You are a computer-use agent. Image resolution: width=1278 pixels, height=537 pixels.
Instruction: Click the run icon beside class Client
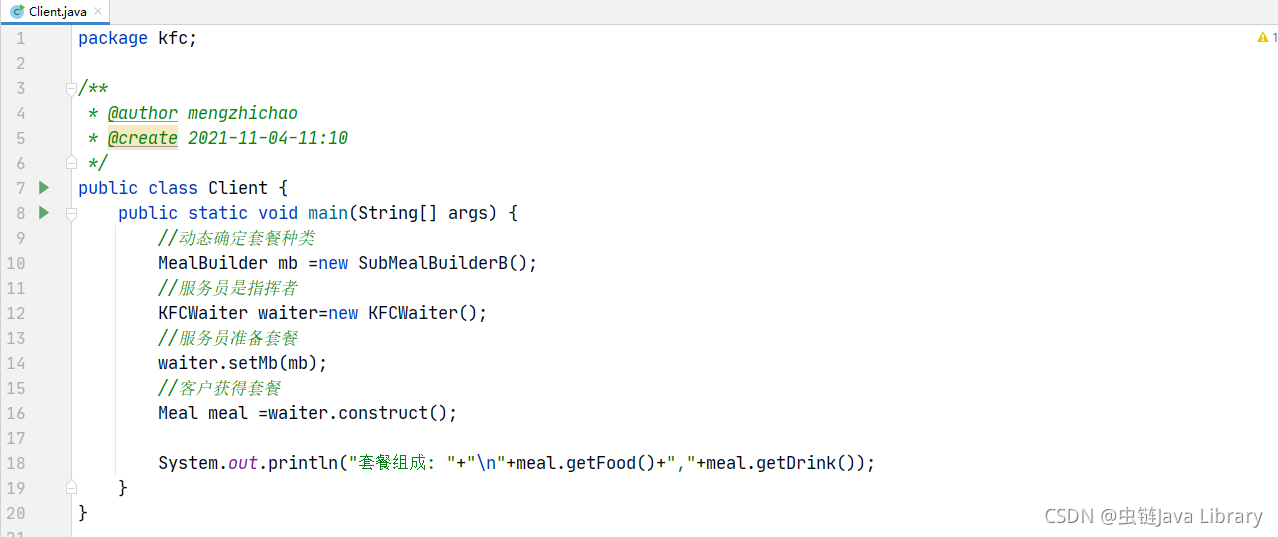tap(43, 187)
